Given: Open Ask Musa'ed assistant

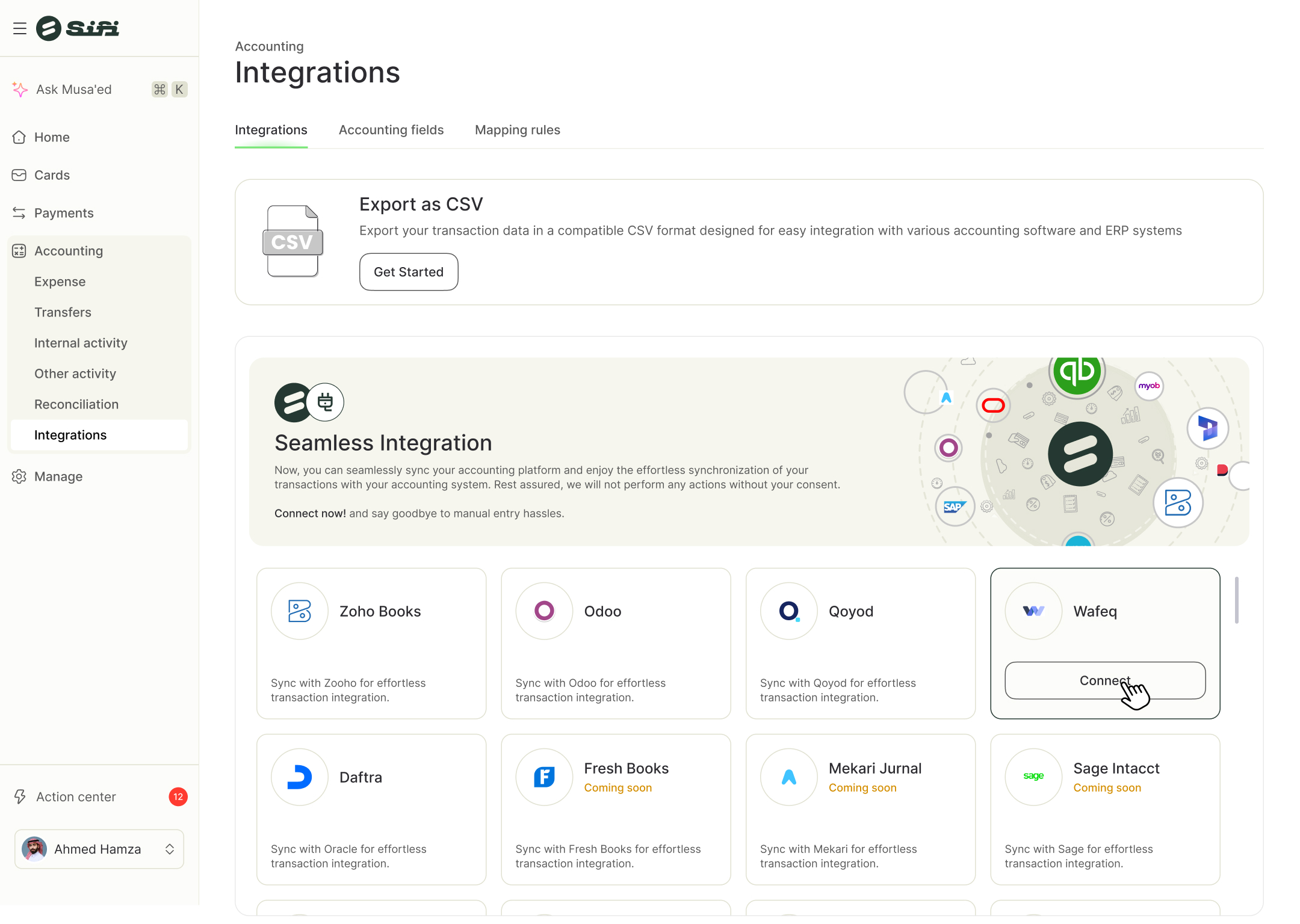Looking at the screenshot, I should 99,90.
